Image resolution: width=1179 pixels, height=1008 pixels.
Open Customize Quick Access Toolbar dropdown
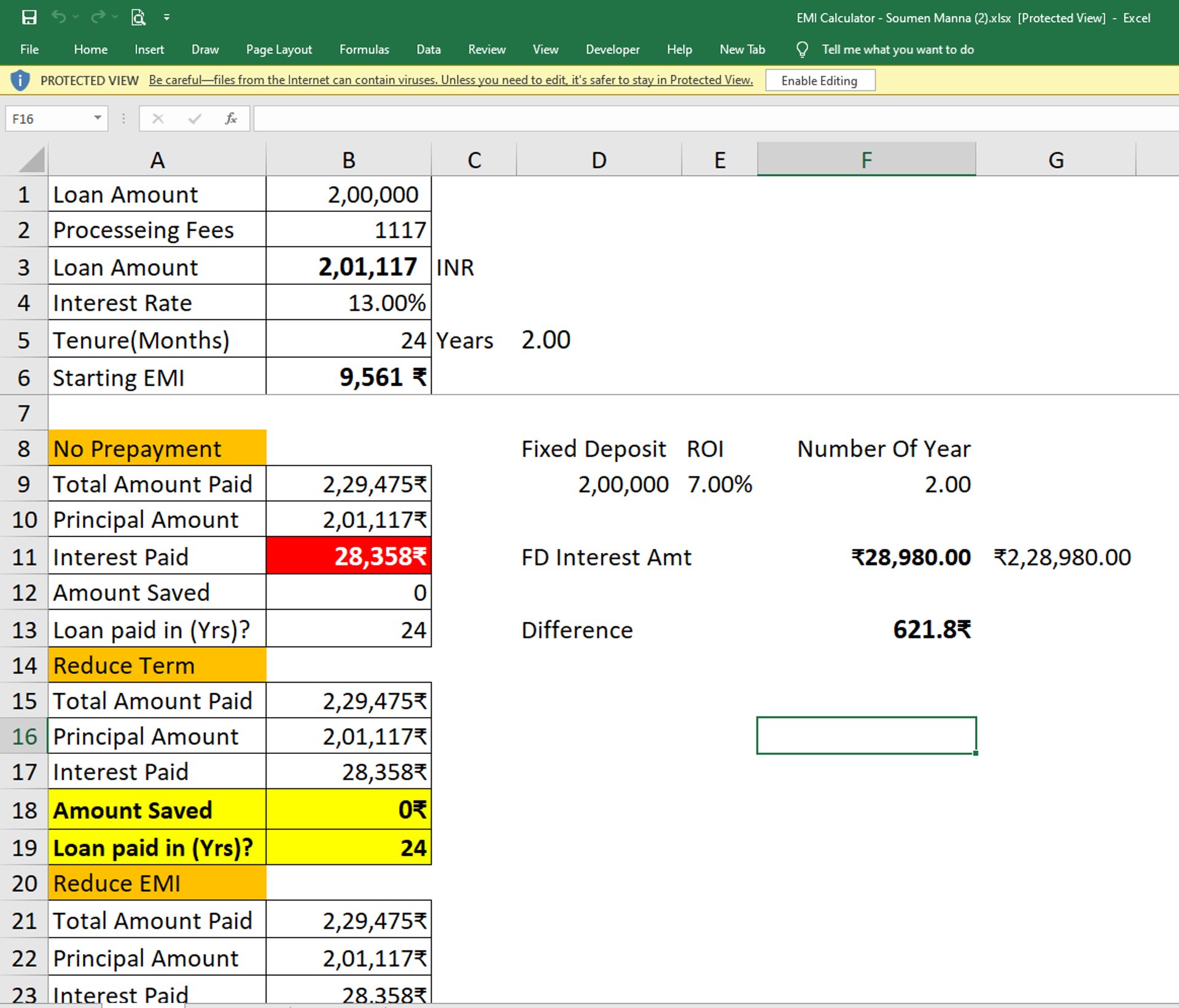coord(166,18)
